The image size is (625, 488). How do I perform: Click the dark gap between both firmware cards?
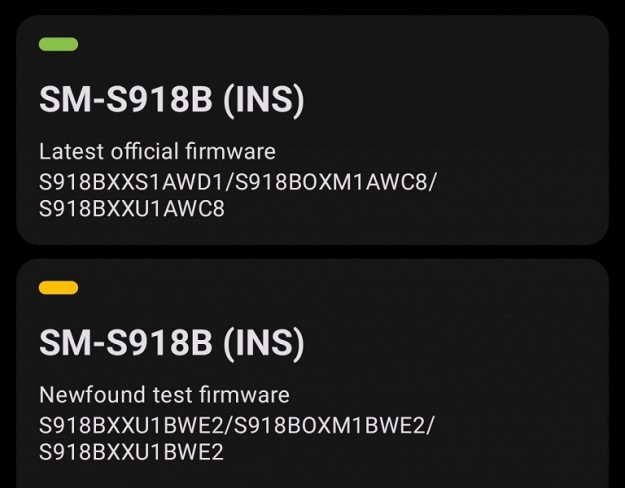[312, 252]
